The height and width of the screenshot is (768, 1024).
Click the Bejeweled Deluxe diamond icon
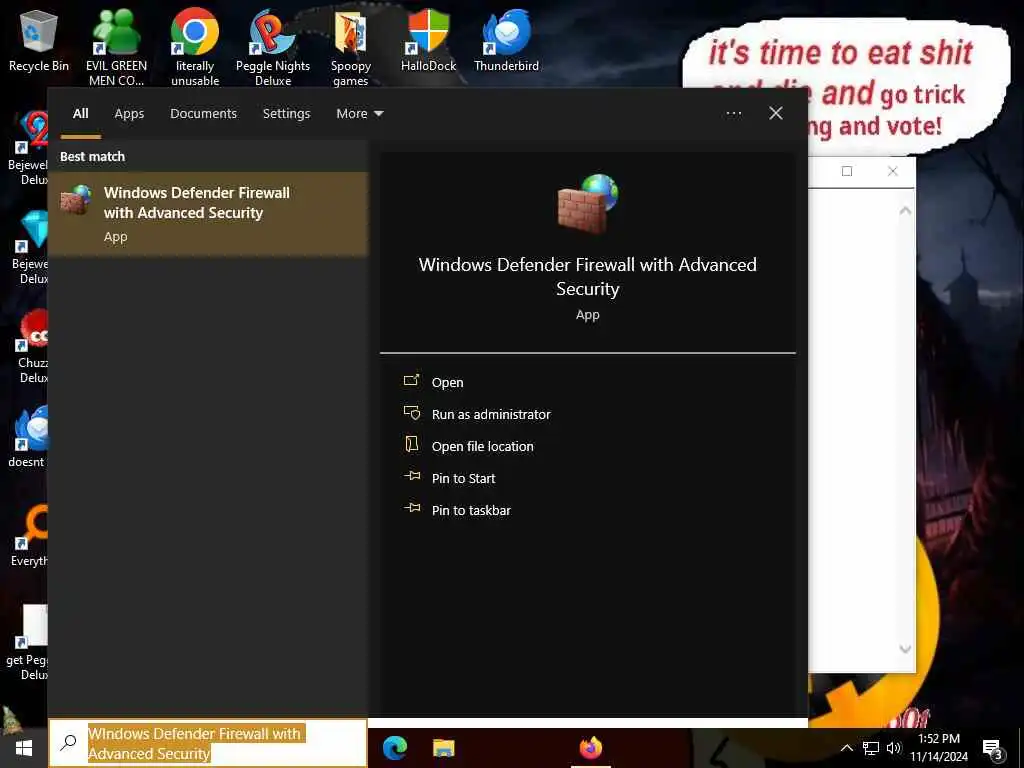point(31,248)
